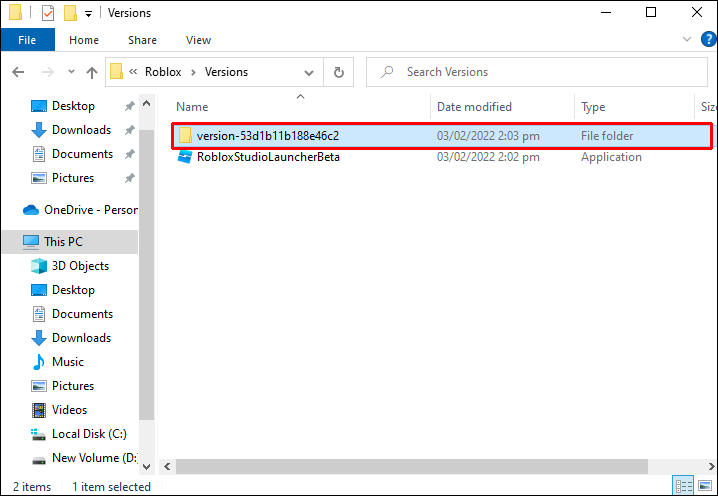Open Help via the question mark icon
The image size is (718, 496).
tap(709, 39)
